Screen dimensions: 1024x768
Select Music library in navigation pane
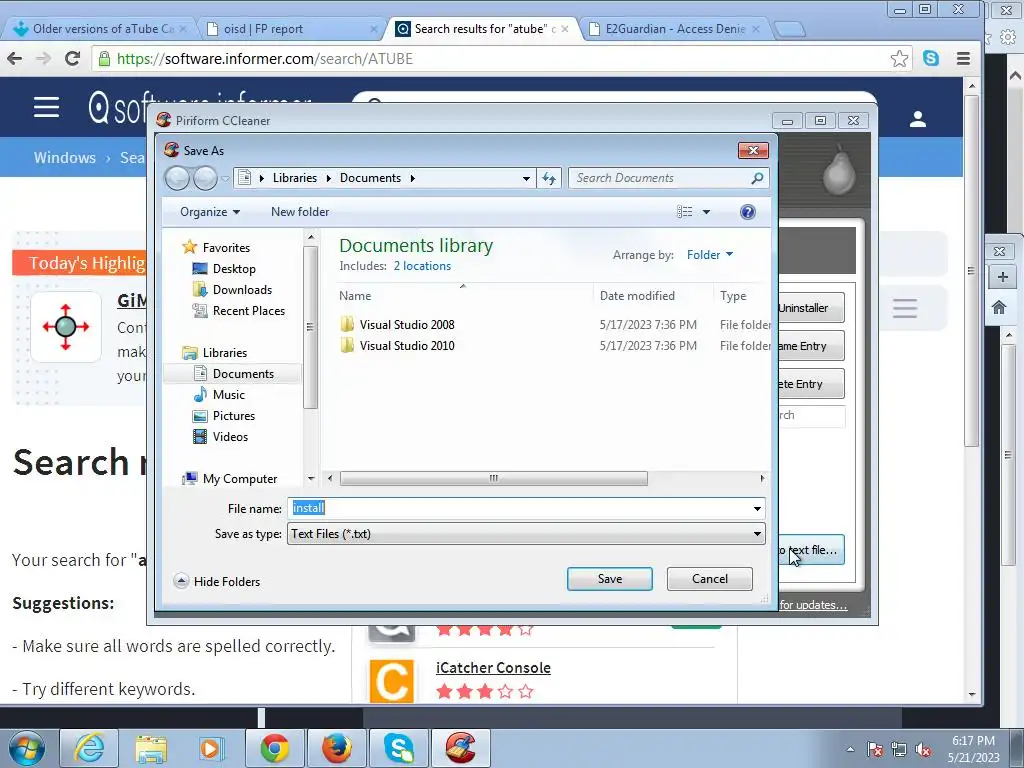[229, 394]
